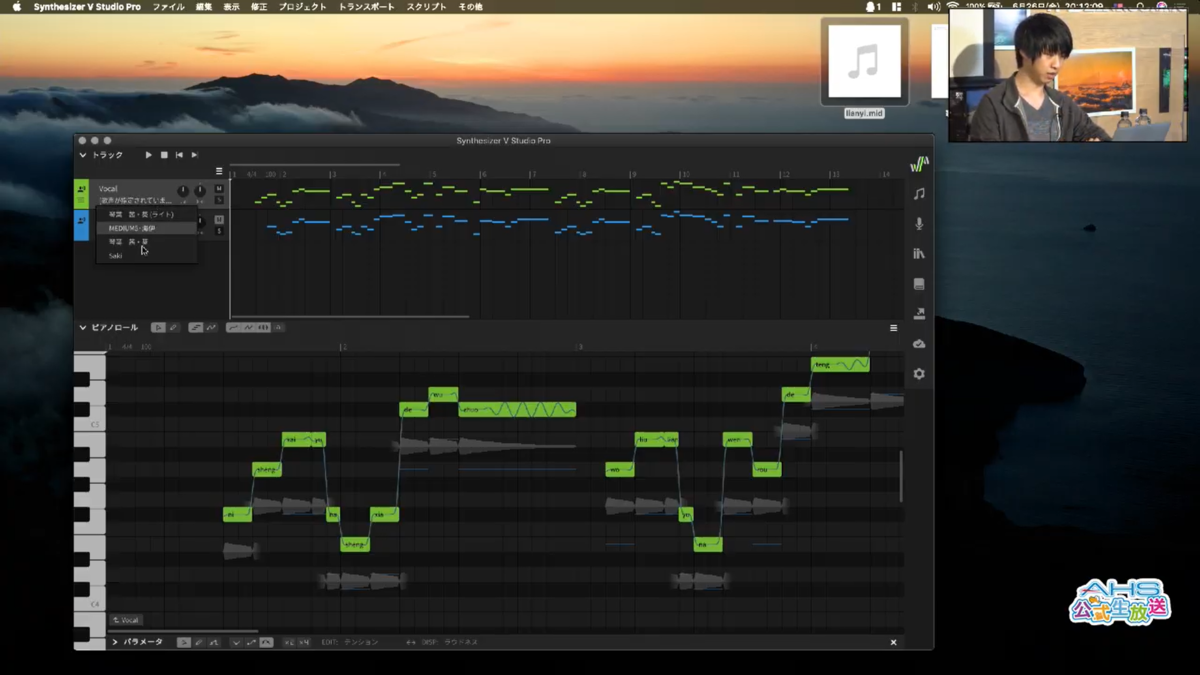Mute the second blue track

point(219,220)
